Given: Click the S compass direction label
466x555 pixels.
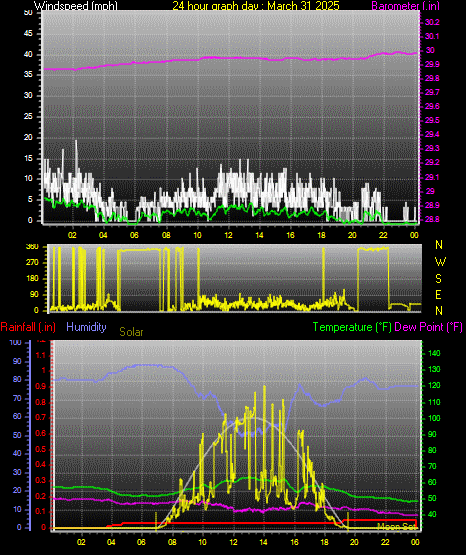Looking at the screenshot, I should 438,279.
